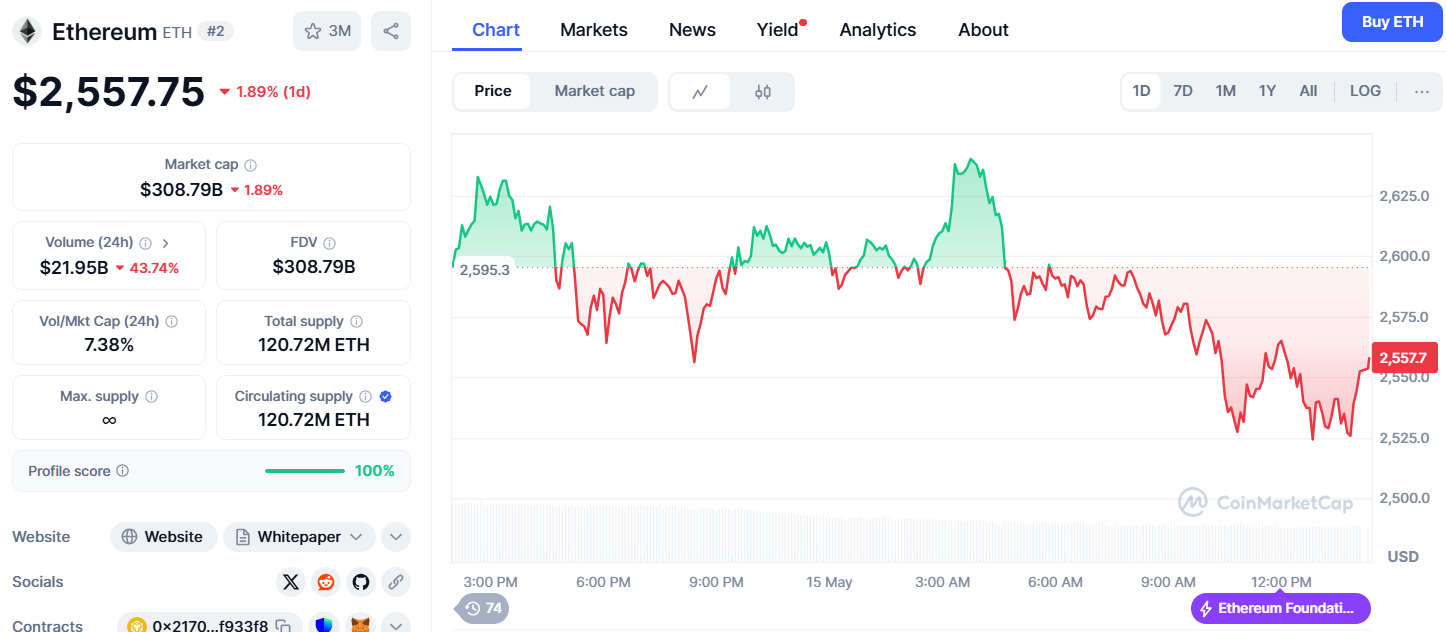Click the Ethereum logo icon
The image size is (1446, 632).
[x=26, y=31]
